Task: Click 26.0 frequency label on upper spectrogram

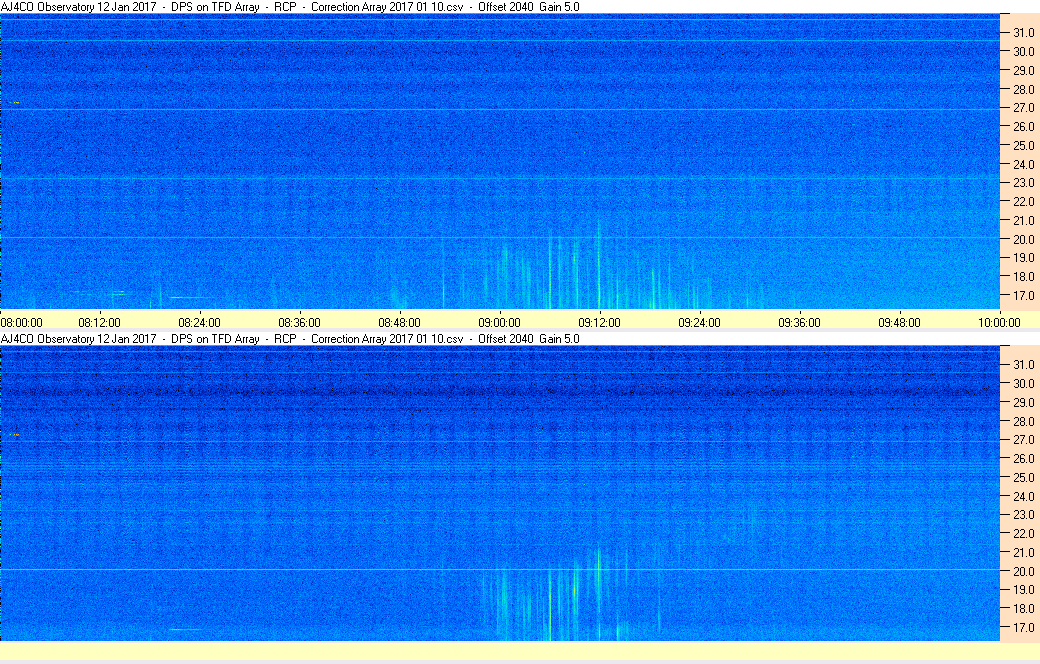Action: pos(1023,127)
